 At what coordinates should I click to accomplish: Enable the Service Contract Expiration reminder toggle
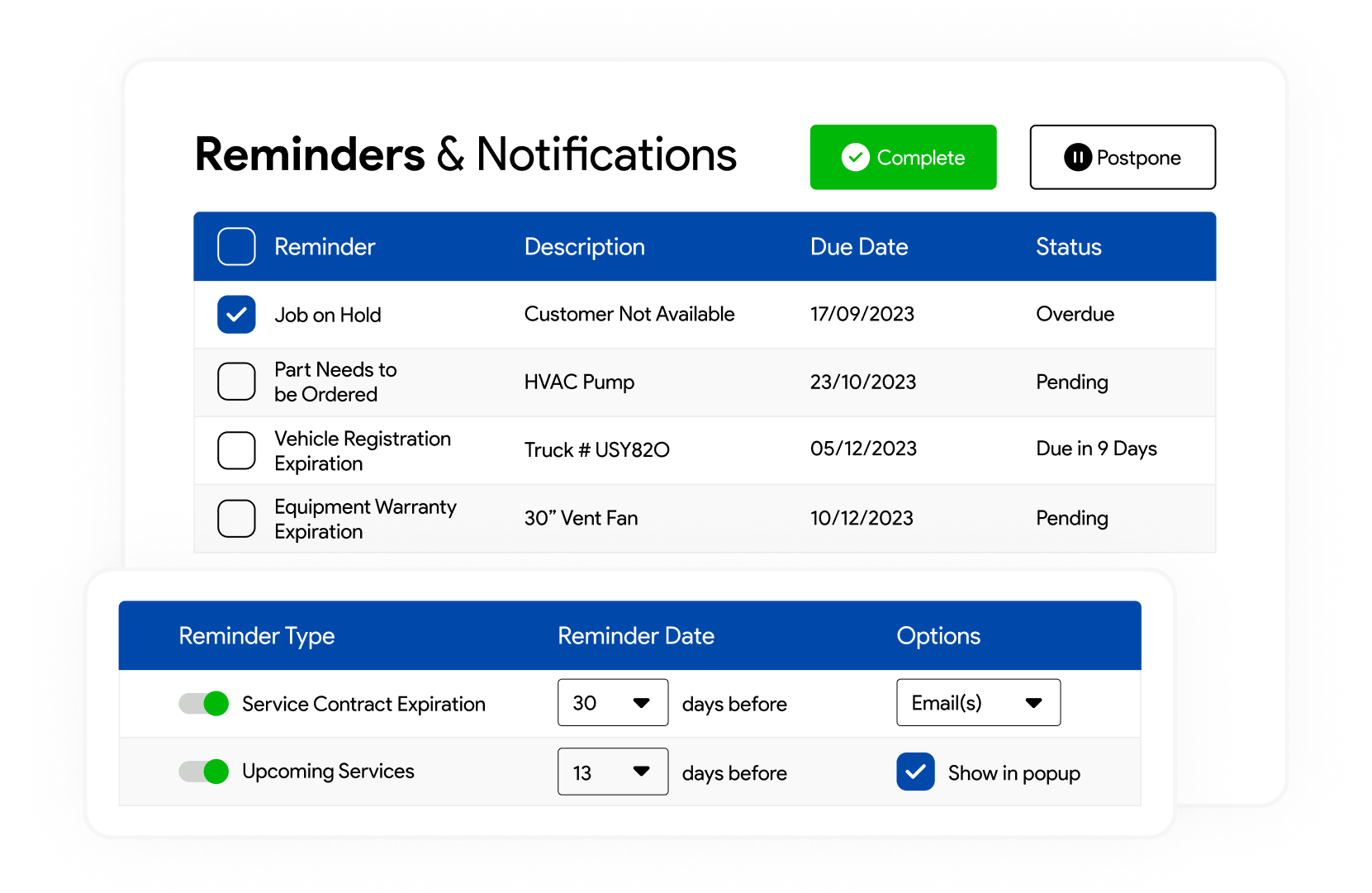coord(202,703)
